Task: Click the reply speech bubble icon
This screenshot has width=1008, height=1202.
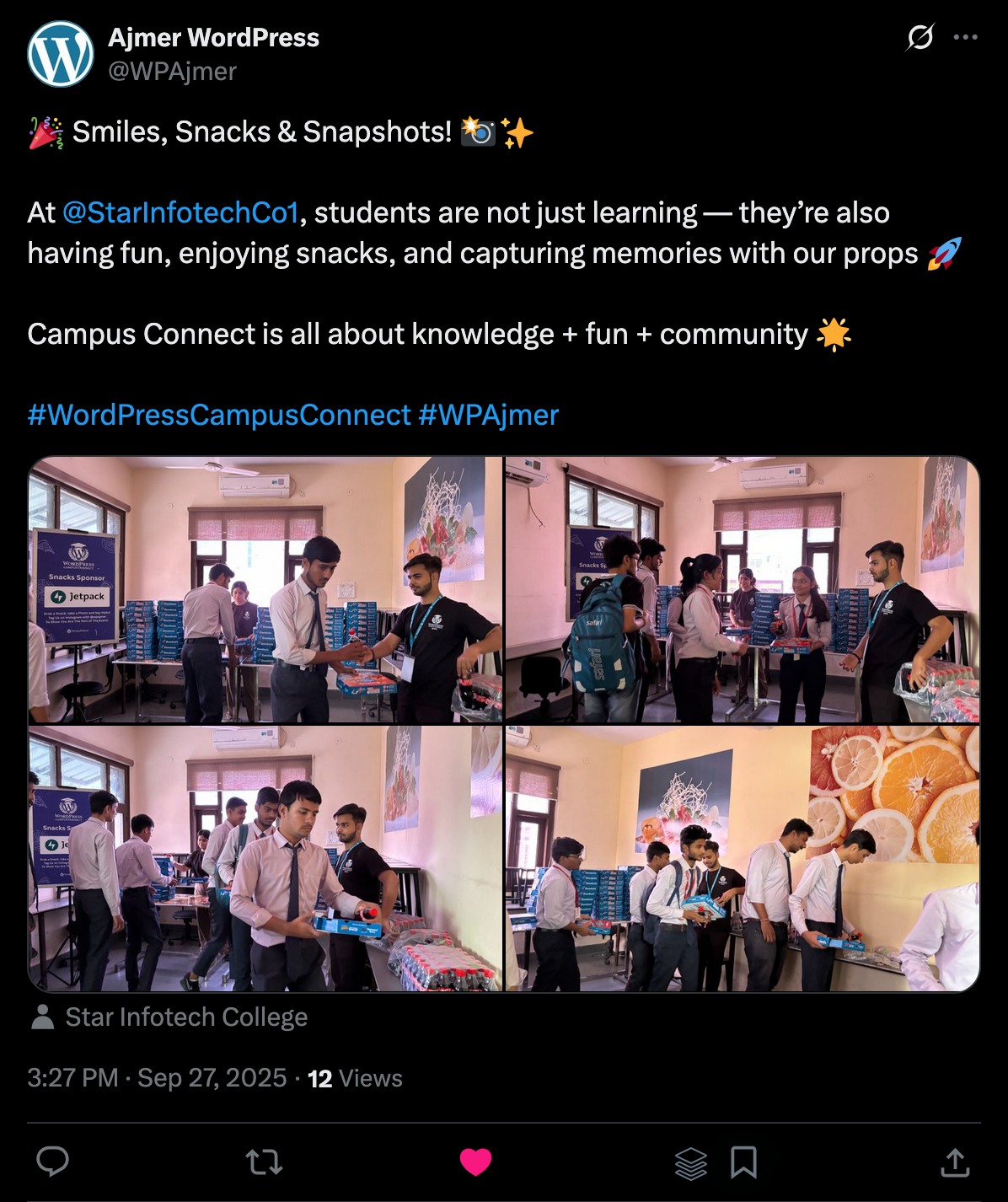Action: [52, 1162]
